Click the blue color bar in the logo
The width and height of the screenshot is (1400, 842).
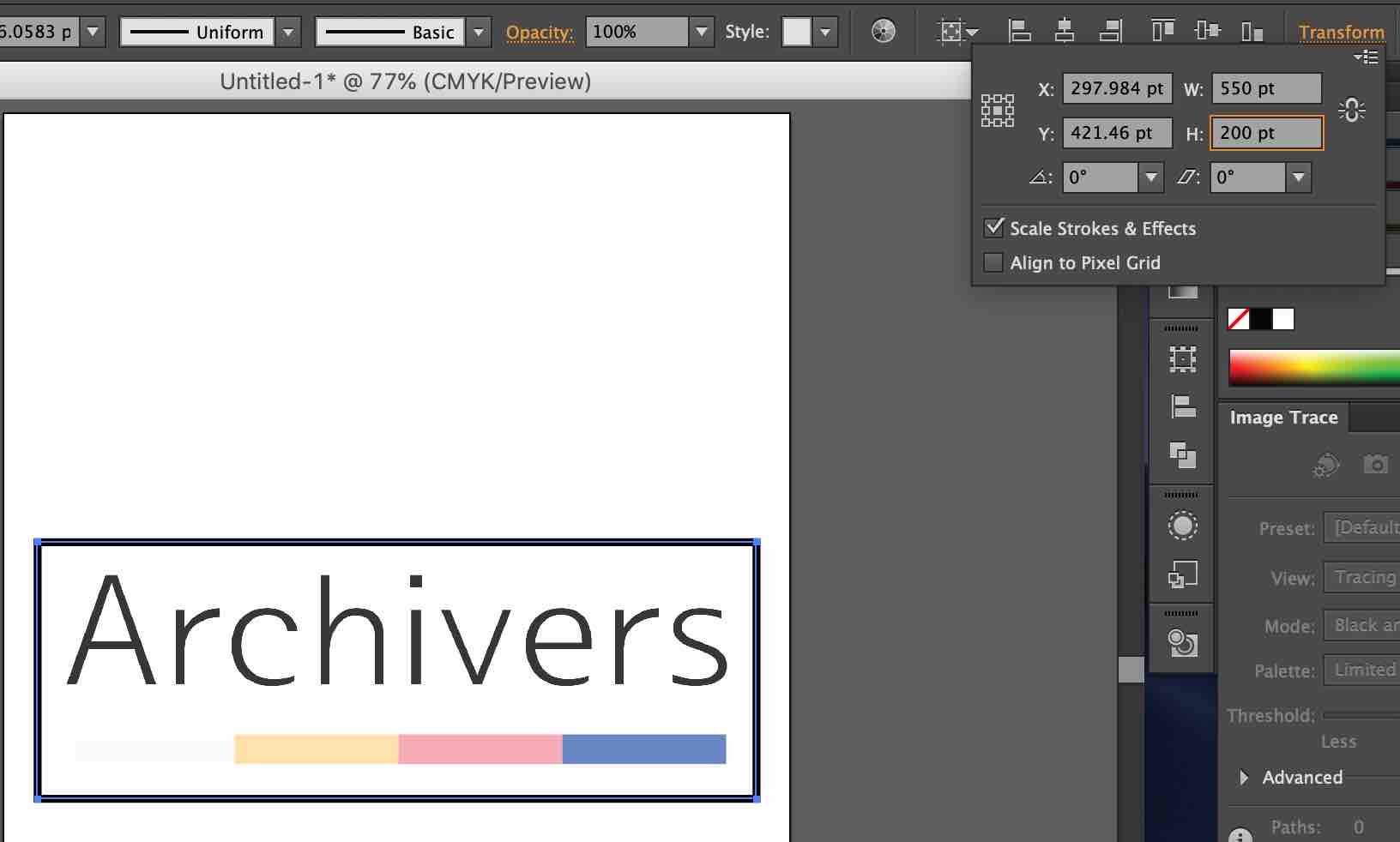coord(644,749)
